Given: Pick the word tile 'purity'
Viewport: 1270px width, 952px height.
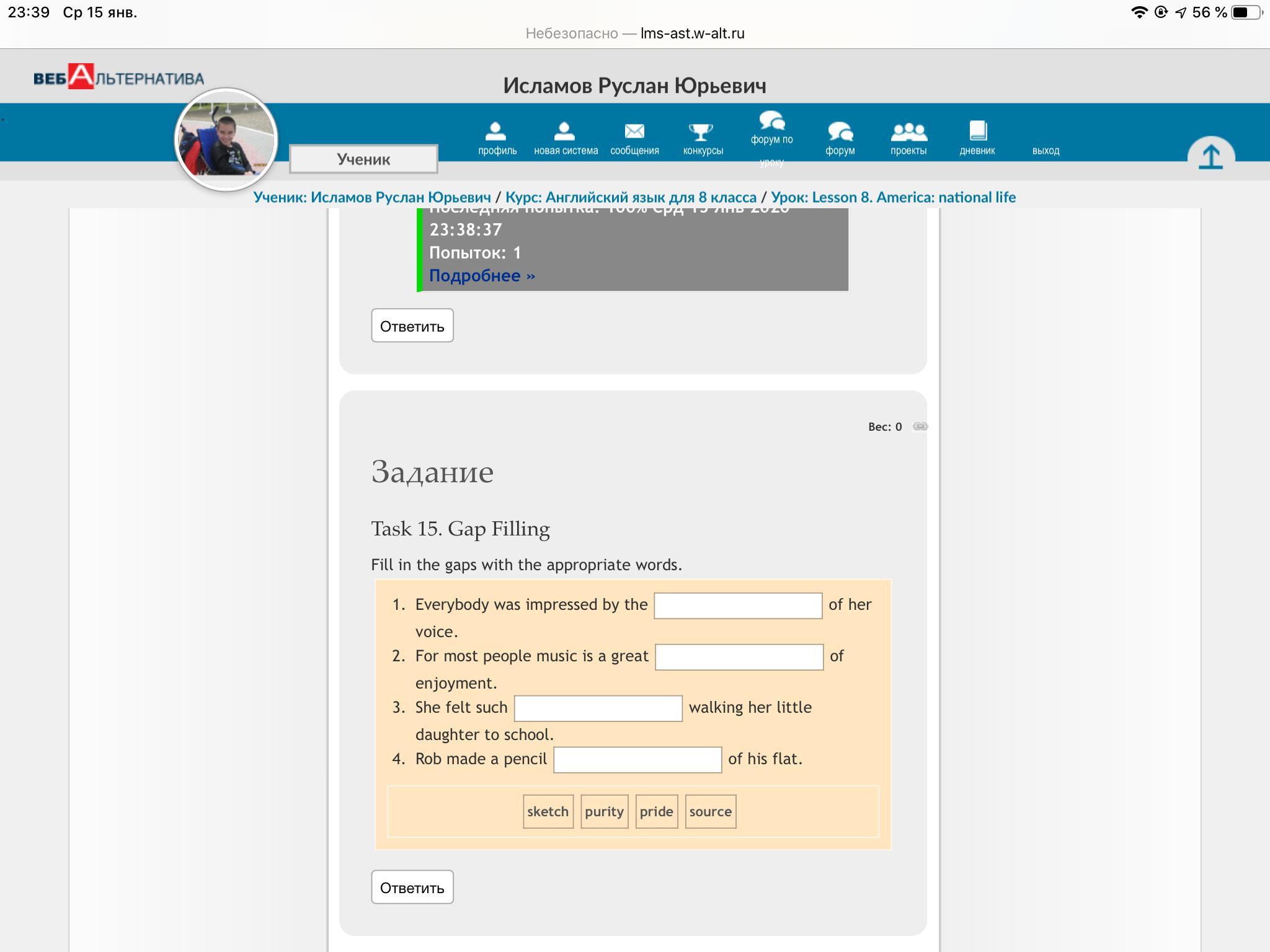Looking at the screenshot, I should click(x=604, y=811).
